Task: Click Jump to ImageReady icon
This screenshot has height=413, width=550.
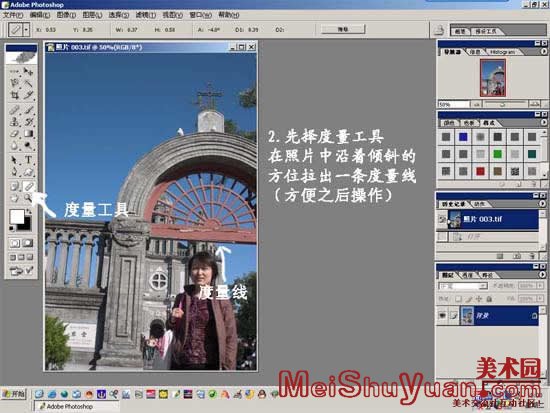Action: click(21, 271)
